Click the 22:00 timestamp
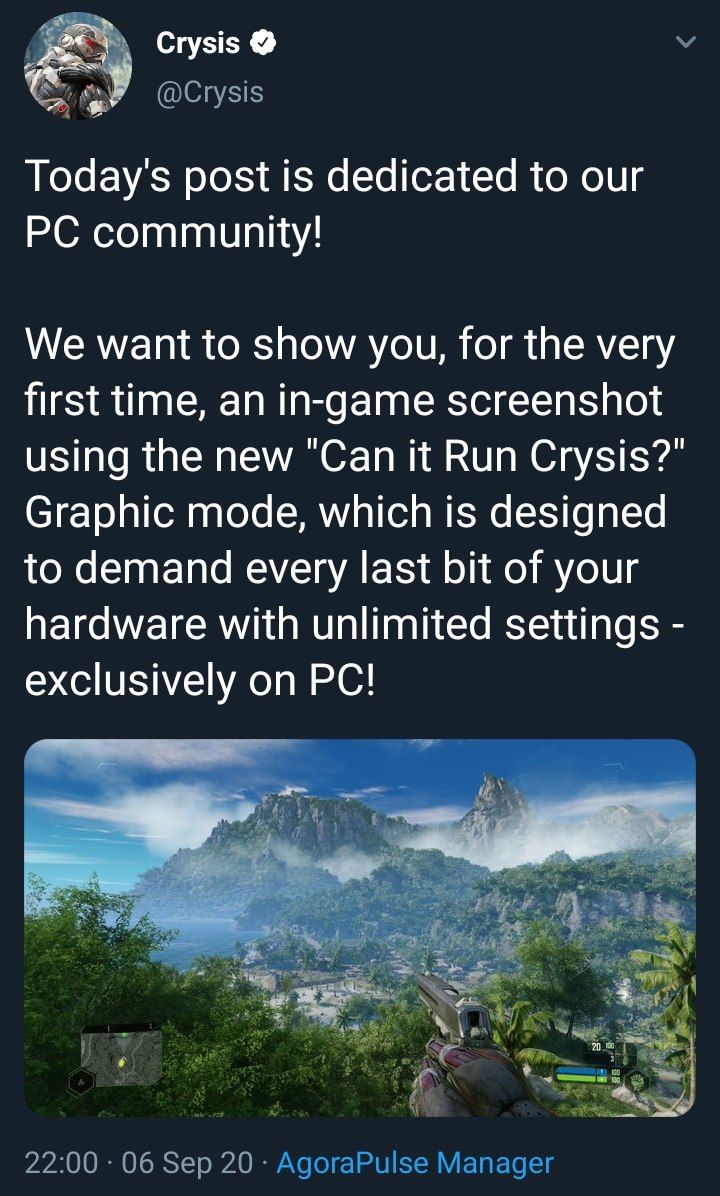This screenshot has width=720, height=1196. click(x=61, y=1162)
